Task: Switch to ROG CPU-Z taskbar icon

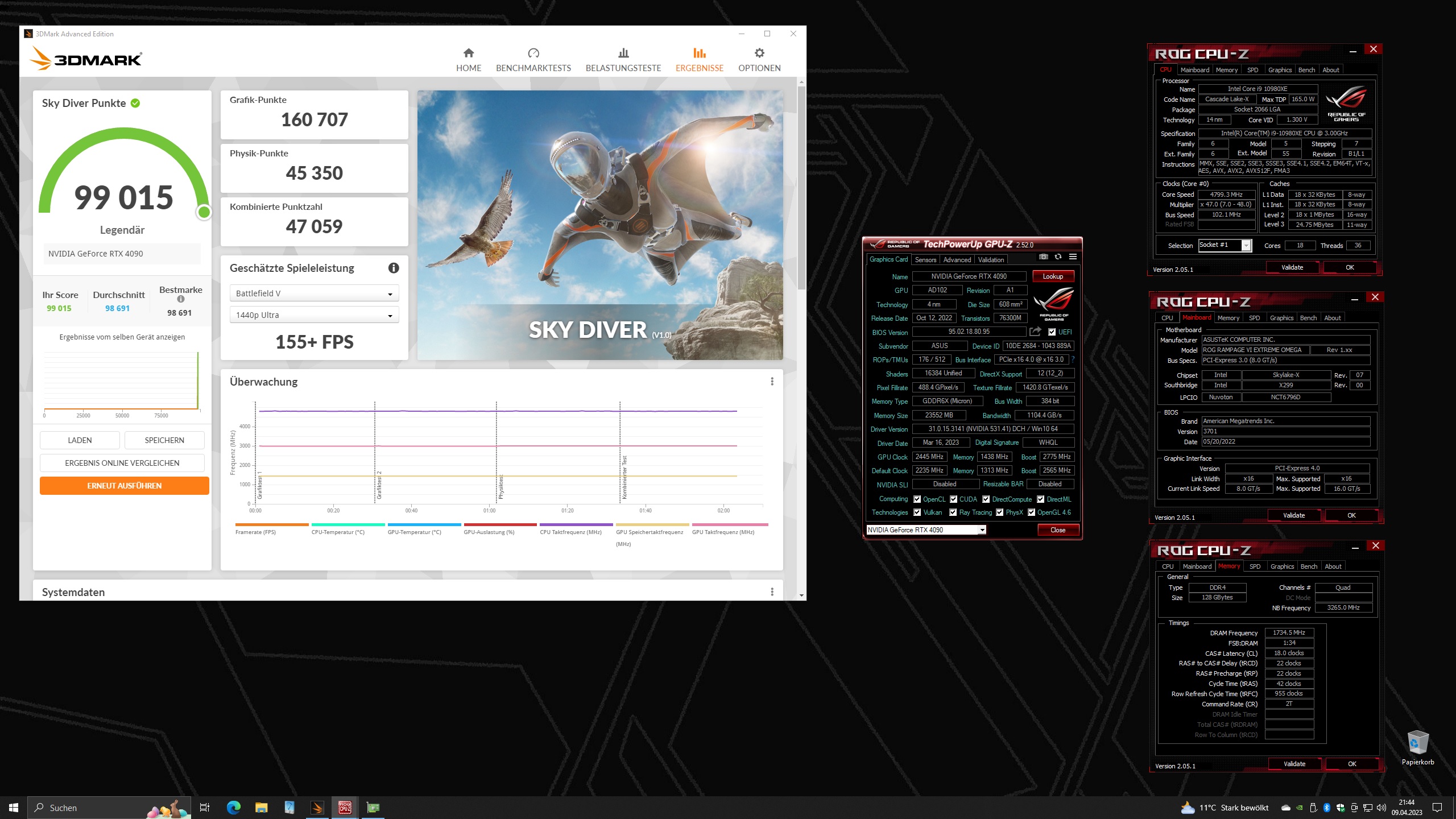Action: 345,808
